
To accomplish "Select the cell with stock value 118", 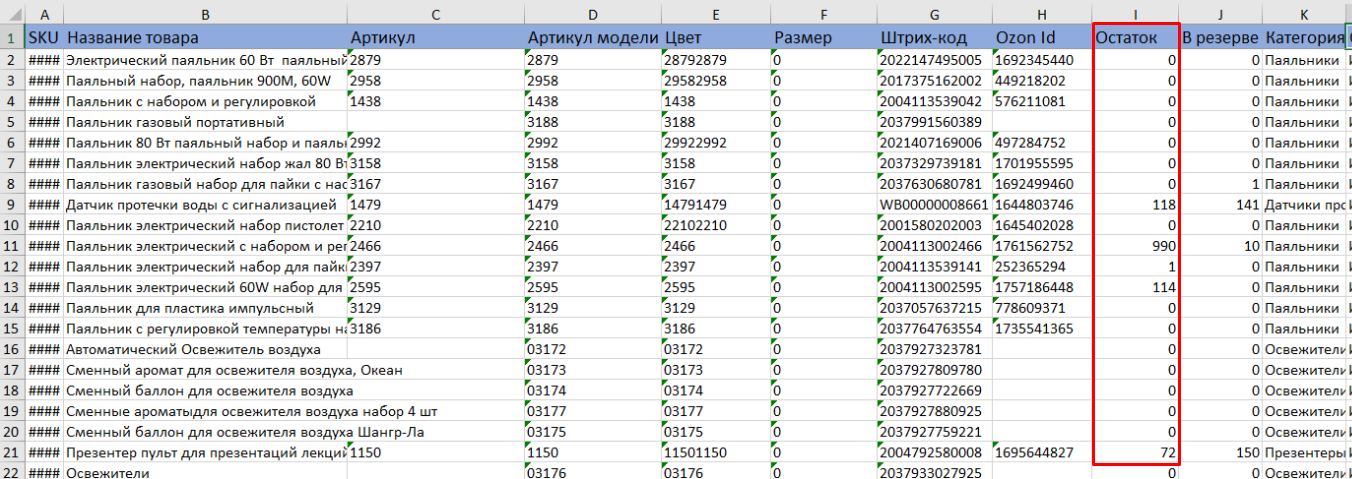I will [1135, 205].
